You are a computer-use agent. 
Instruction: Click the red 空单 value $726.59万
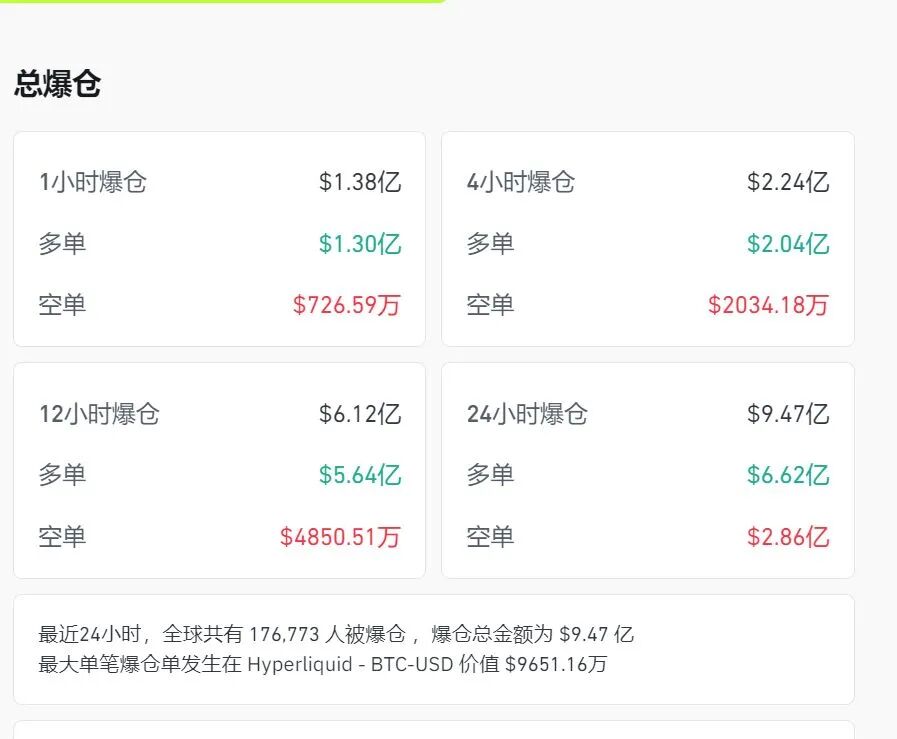click(x=345, y=305)
